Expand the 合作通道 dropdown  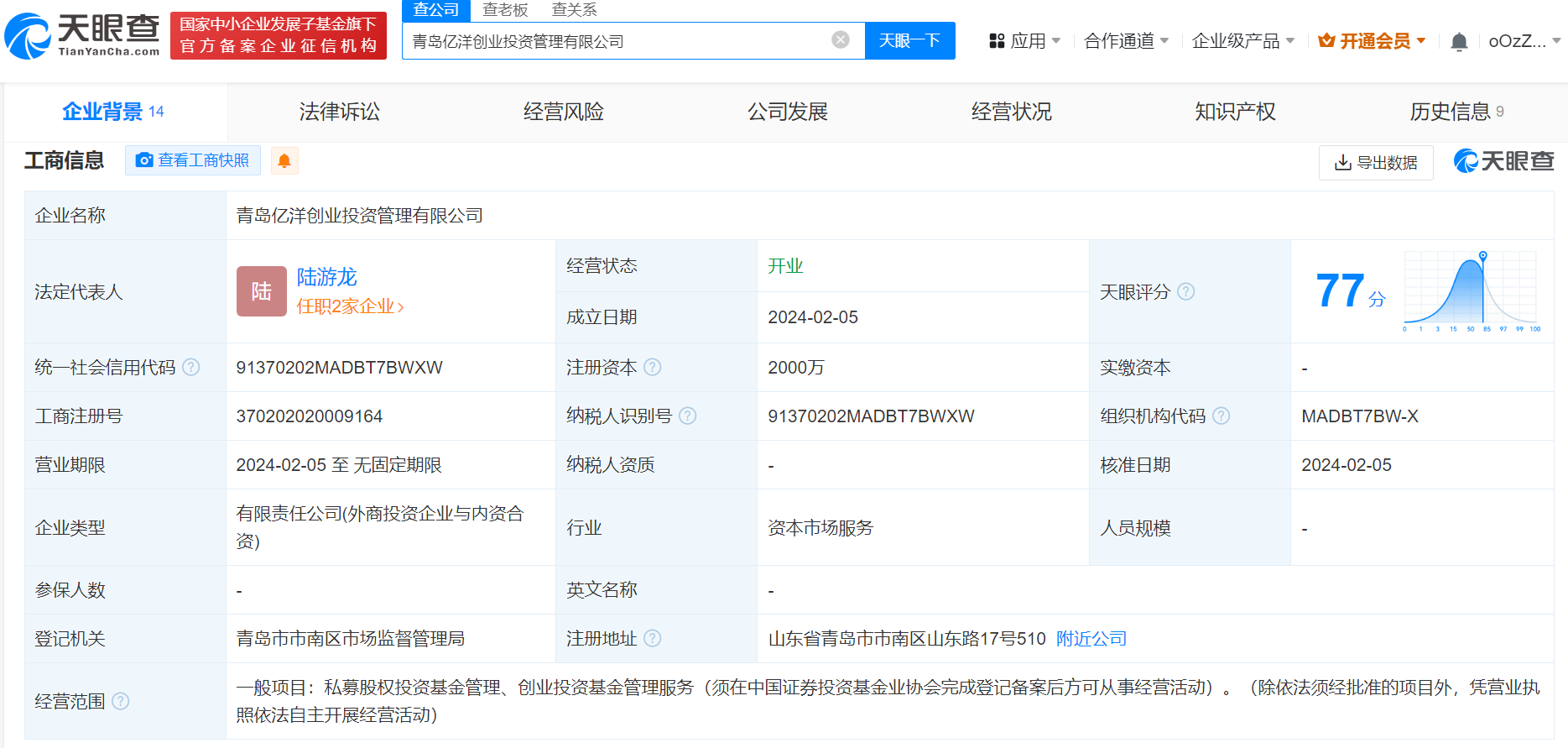tap(1126, 41)
